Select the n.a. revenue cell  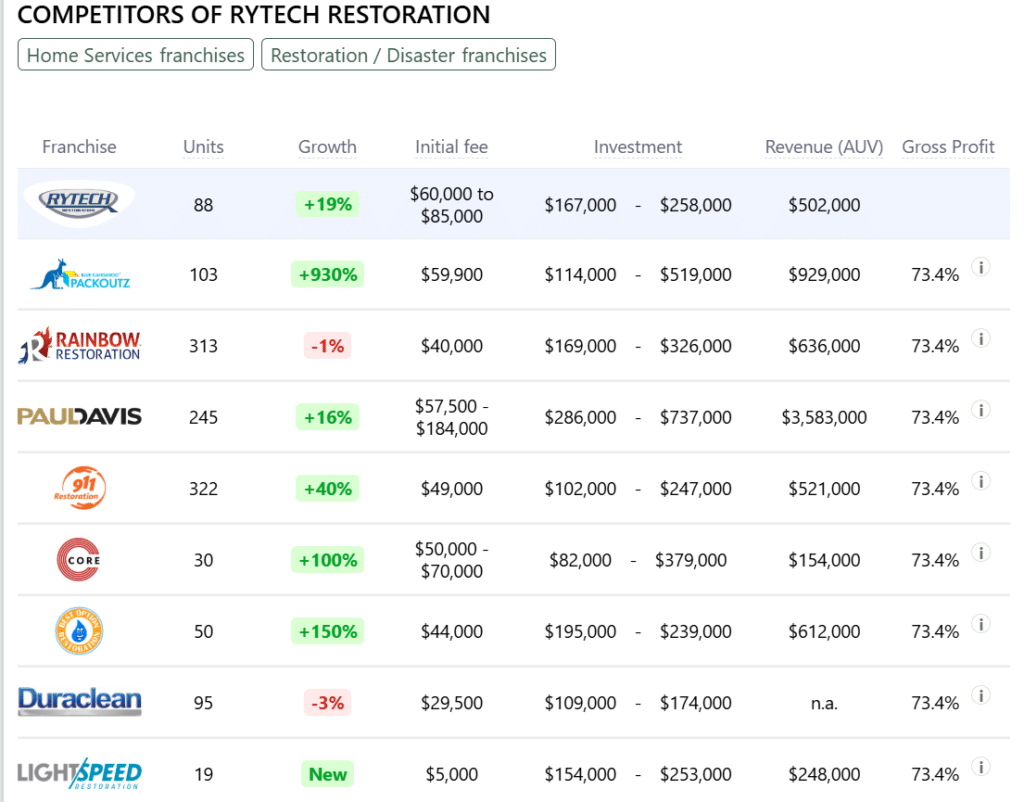coord(824,703)
